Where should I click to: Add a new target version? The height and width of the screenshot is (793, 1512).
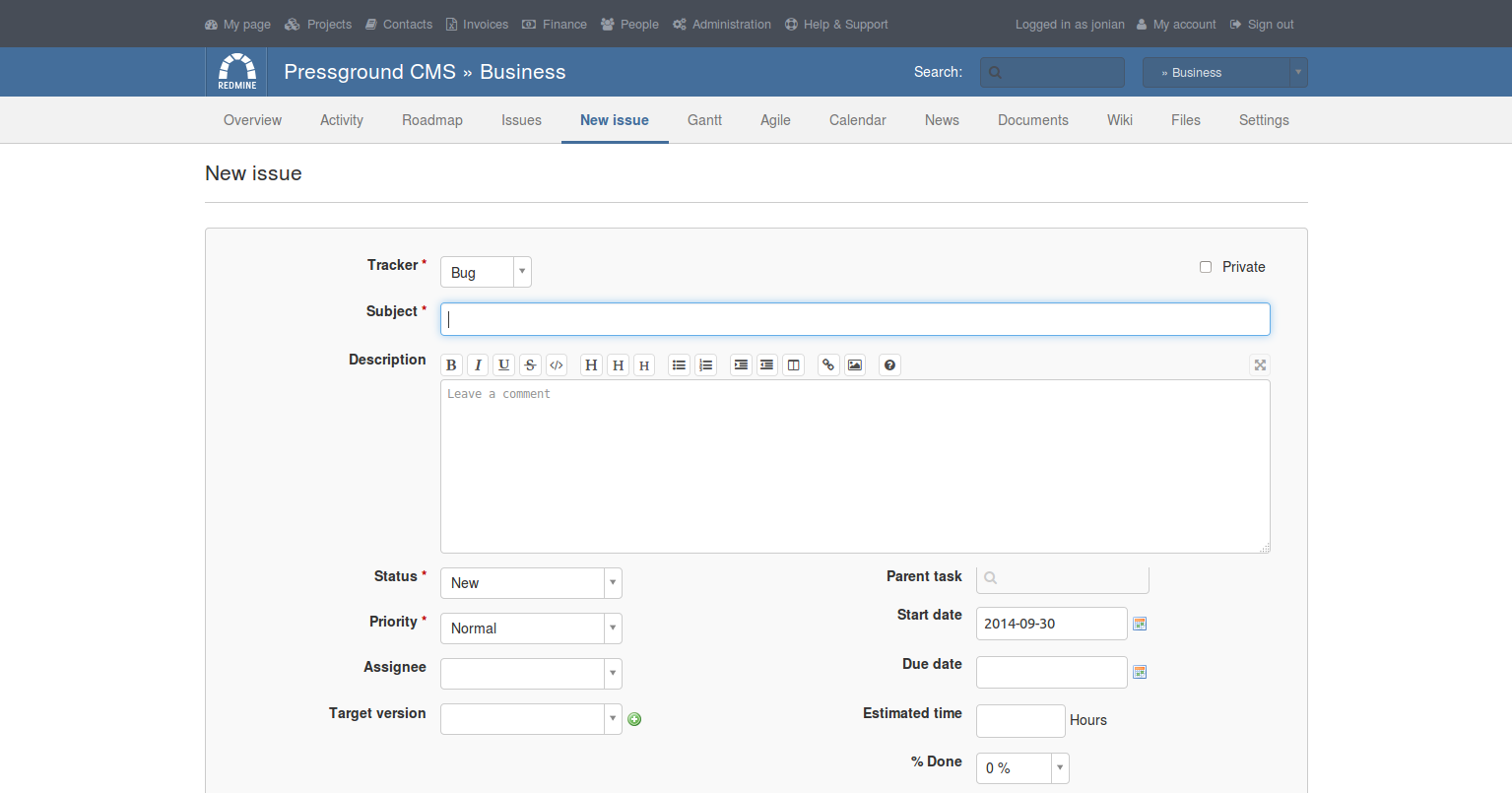[634, 719]
